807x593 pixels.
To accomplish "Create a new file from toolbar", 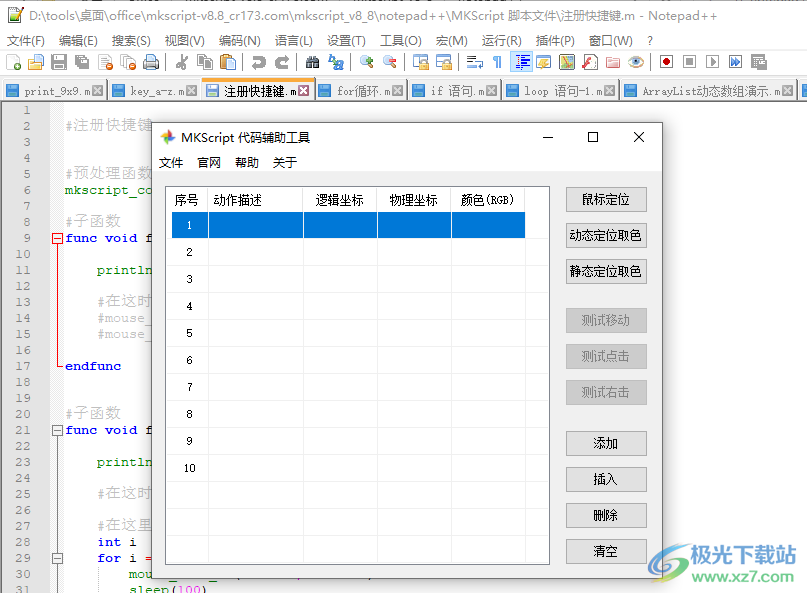I will coord(13,62).
